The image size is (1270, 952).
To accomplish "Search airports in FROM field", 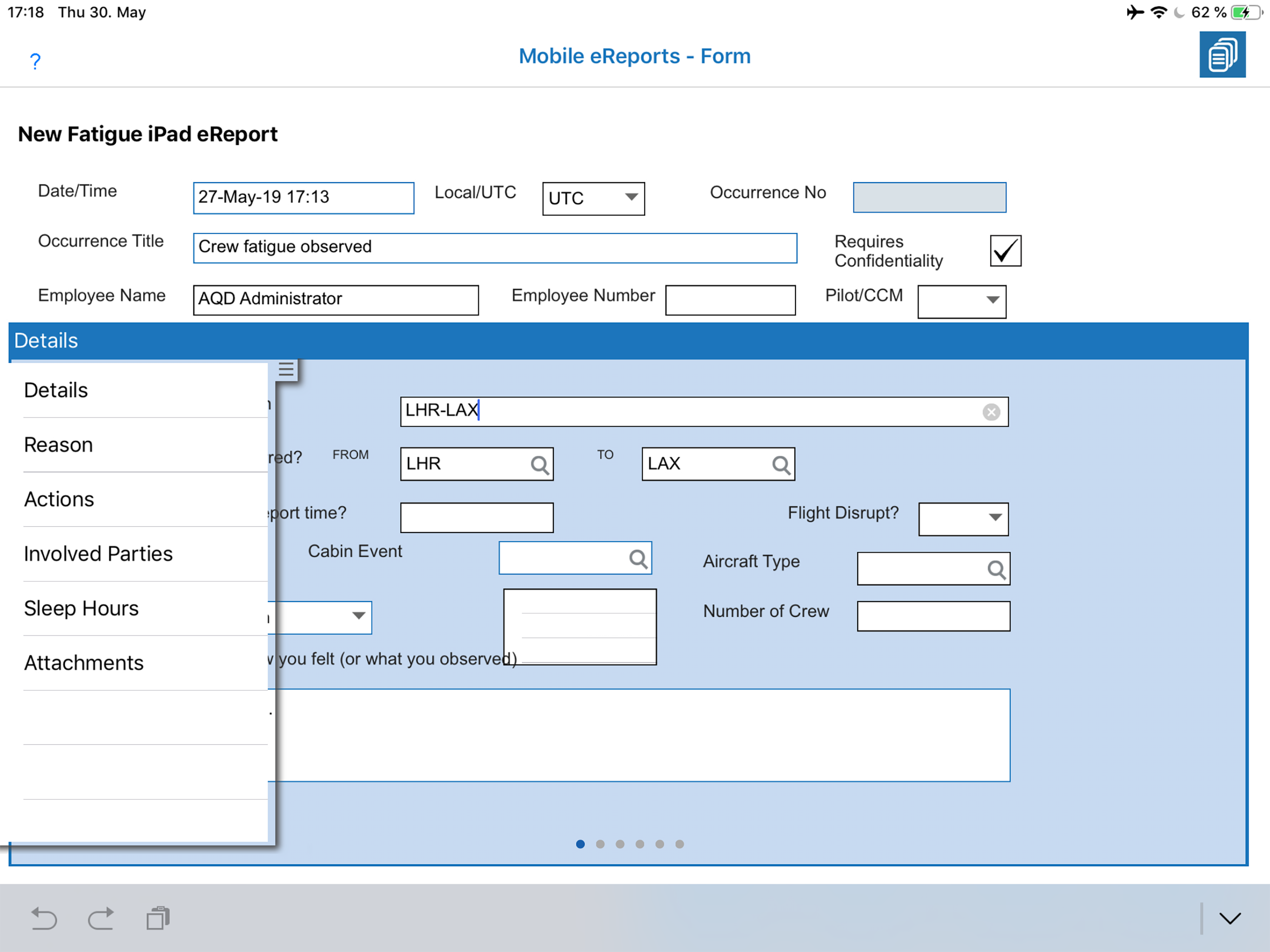I will click(539, 464).
